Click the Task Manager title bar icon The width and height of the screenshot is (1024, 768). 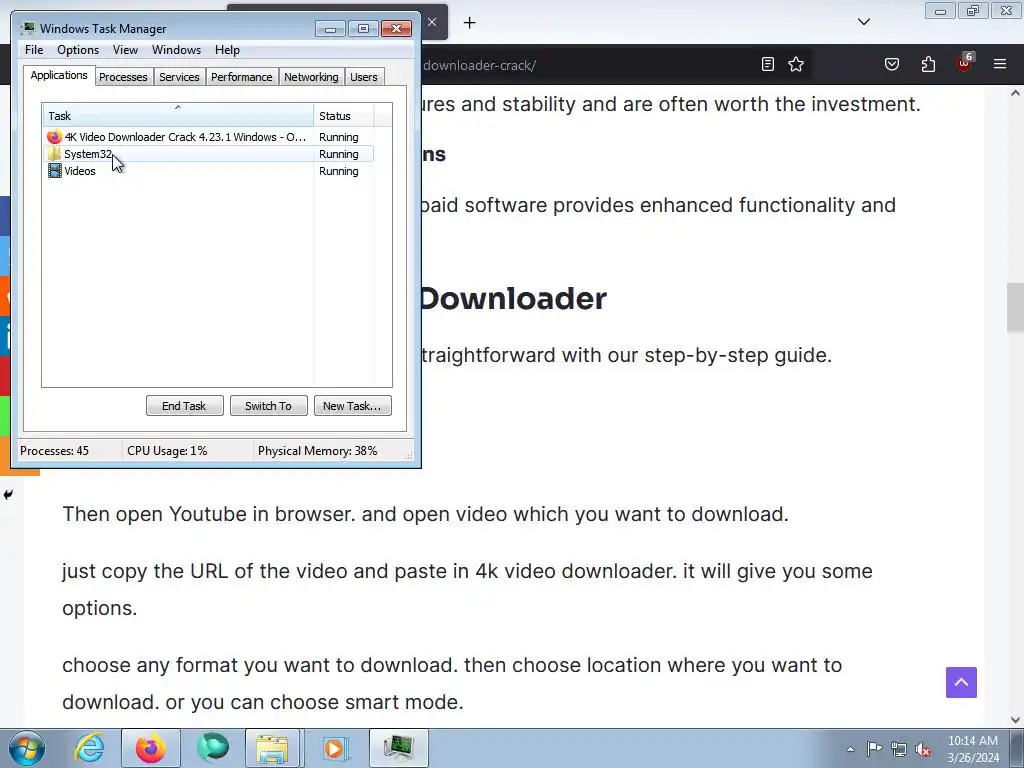click(x=27, y=28)
